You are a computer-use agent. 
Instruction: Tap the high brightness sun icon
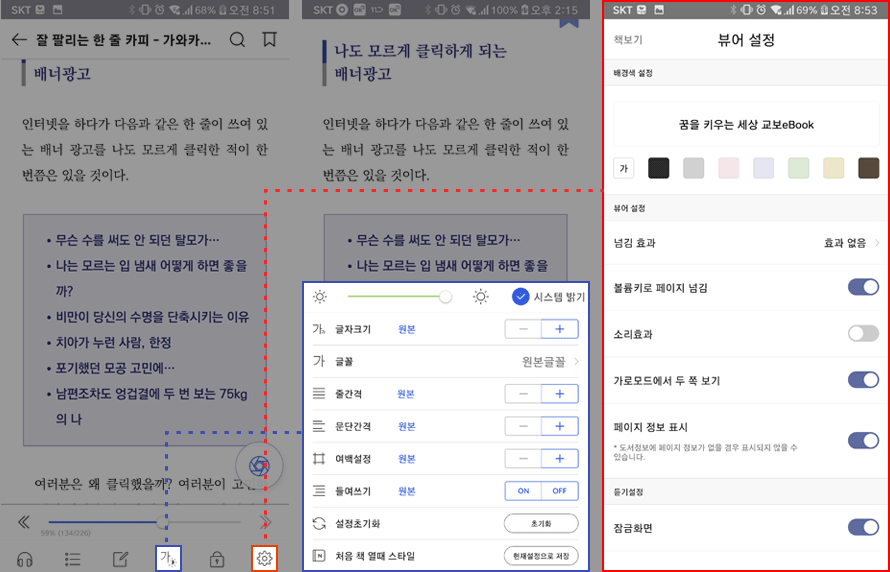pyautogui.click(x=481, y=297)
